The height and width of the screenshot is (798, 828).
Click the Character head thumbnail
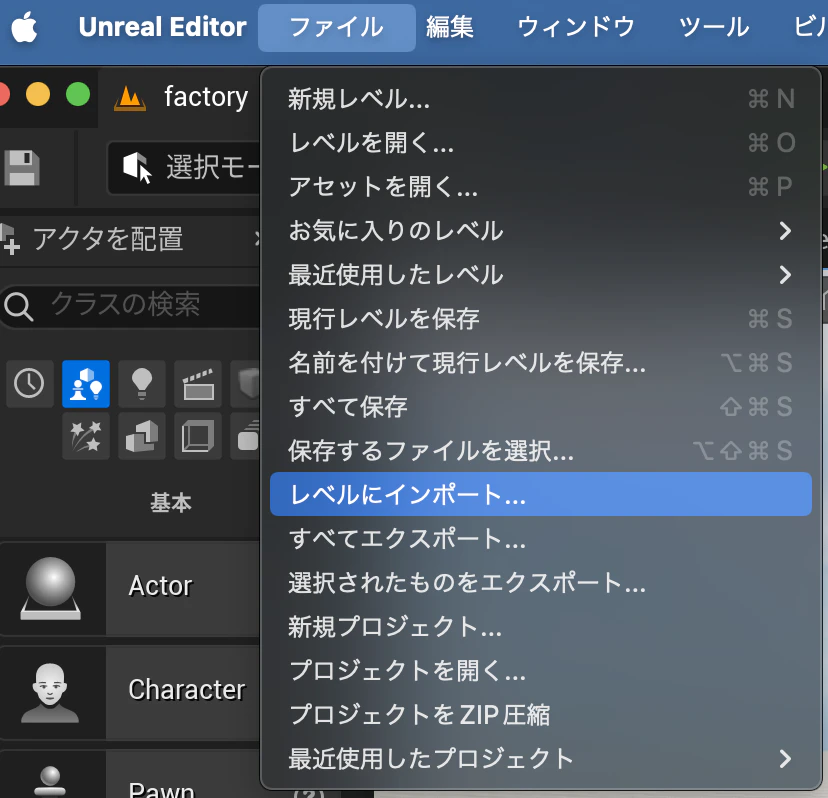(50, 693)
